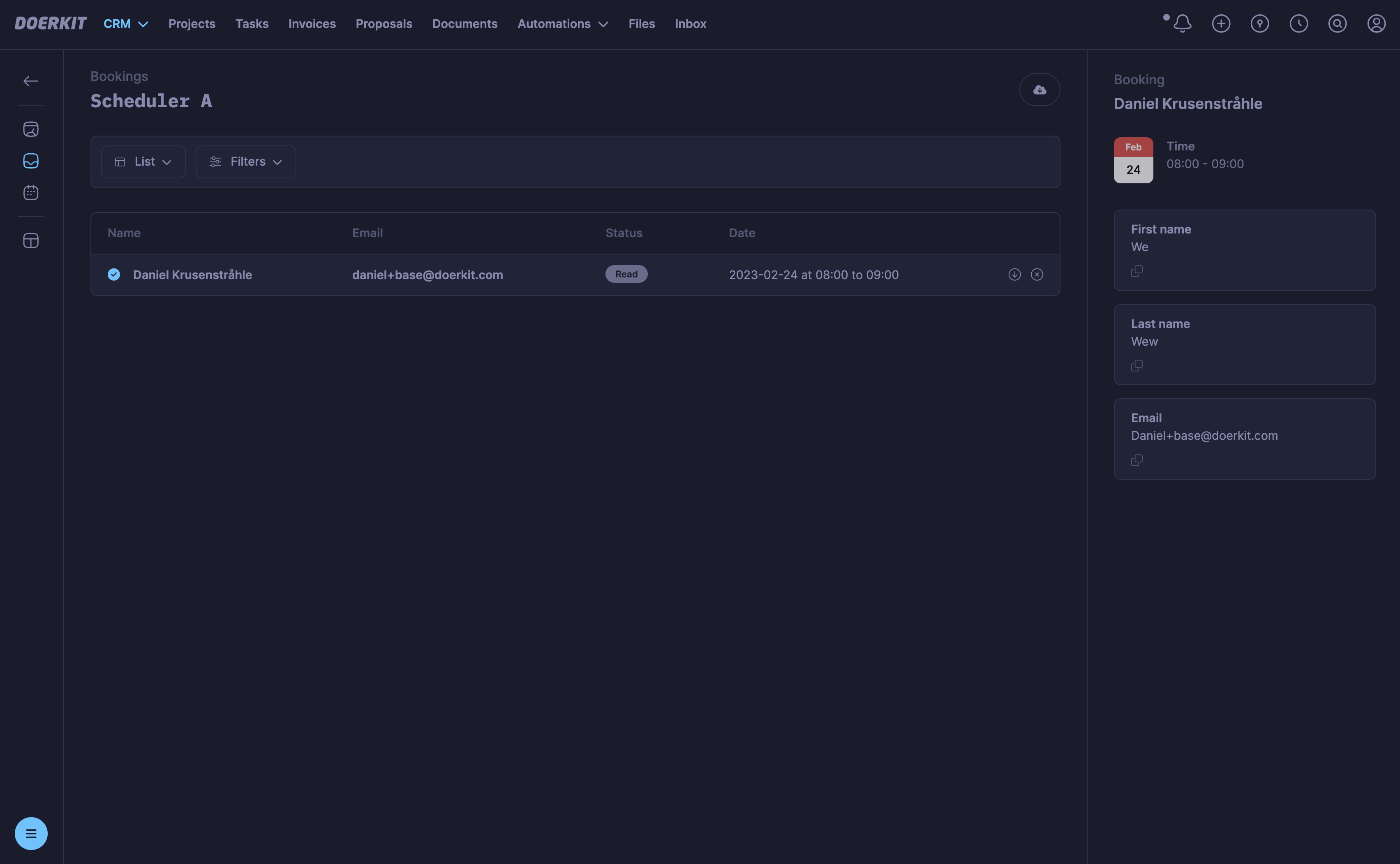Copy the First name value

[1137, 271]
